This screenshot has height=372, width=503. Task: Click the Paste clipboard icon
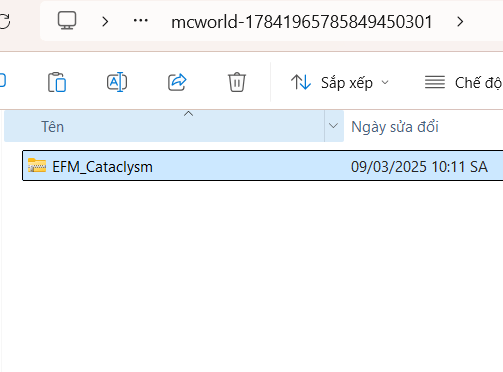pos(57,82)
